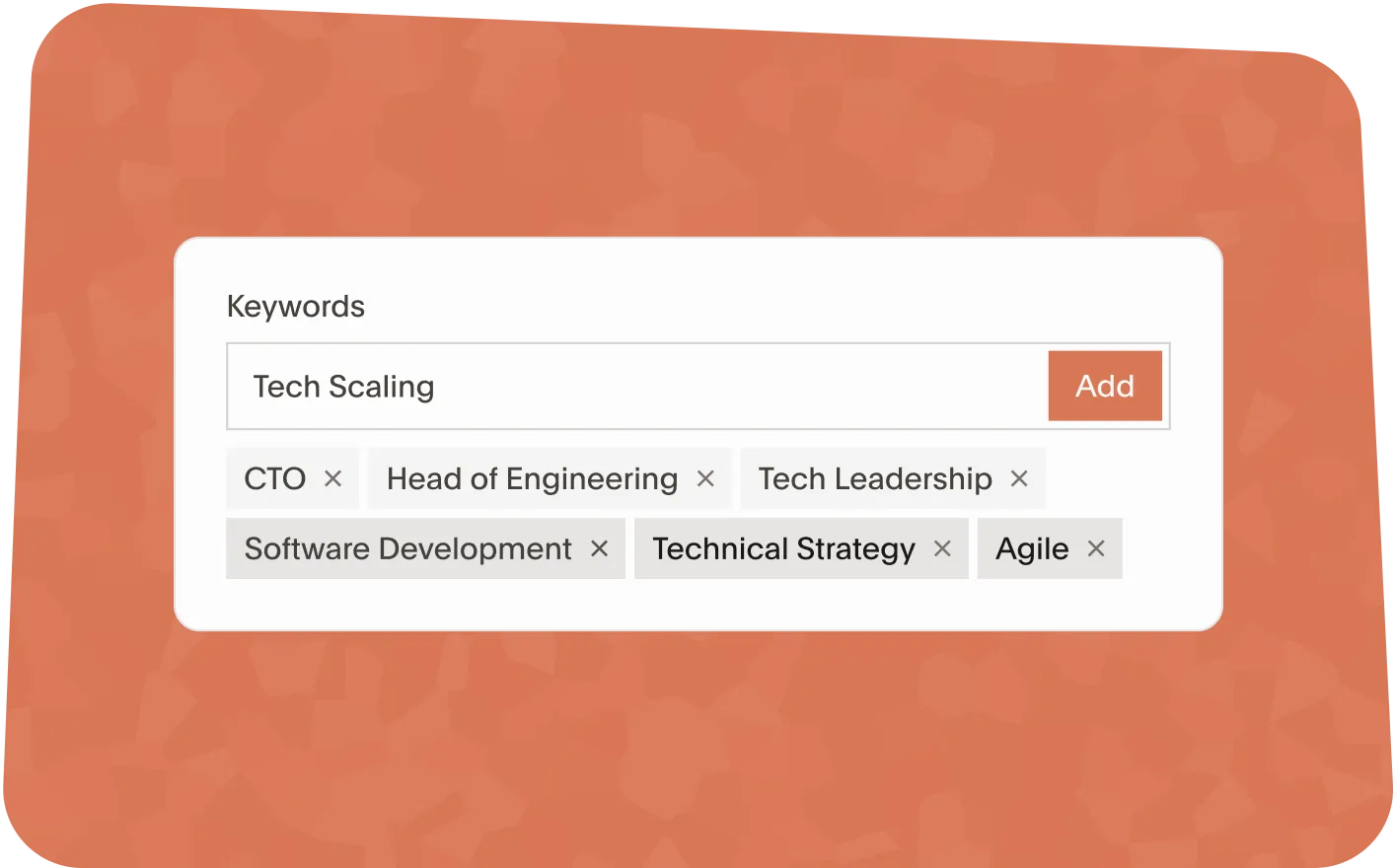Remove the Head of Engineering keyword
This screenshot has width=1397, height=868.
point(705,478)
